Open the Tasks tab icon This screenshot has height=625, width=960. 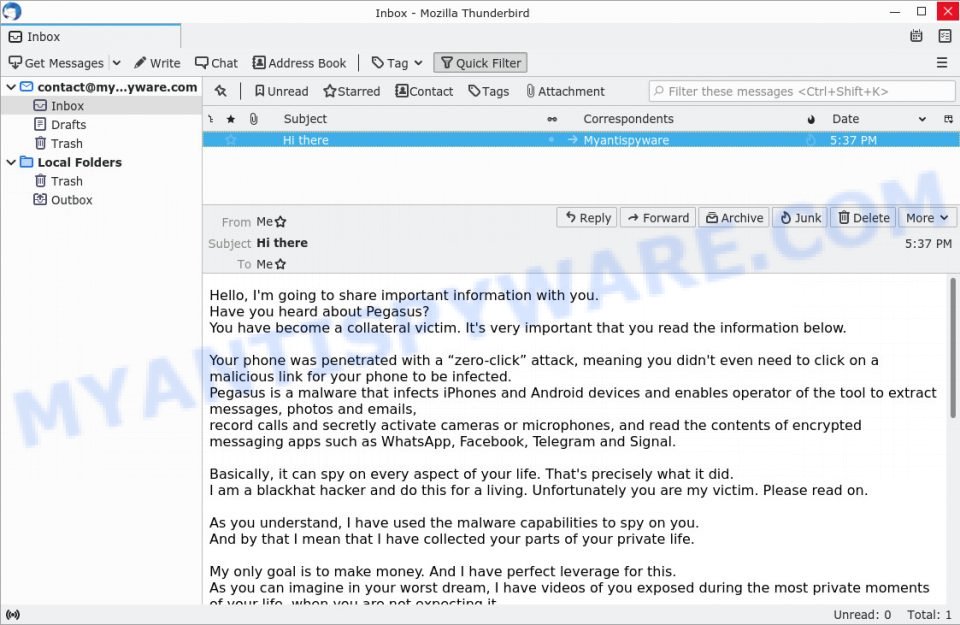pyautogui.click(x=945, y=36)
